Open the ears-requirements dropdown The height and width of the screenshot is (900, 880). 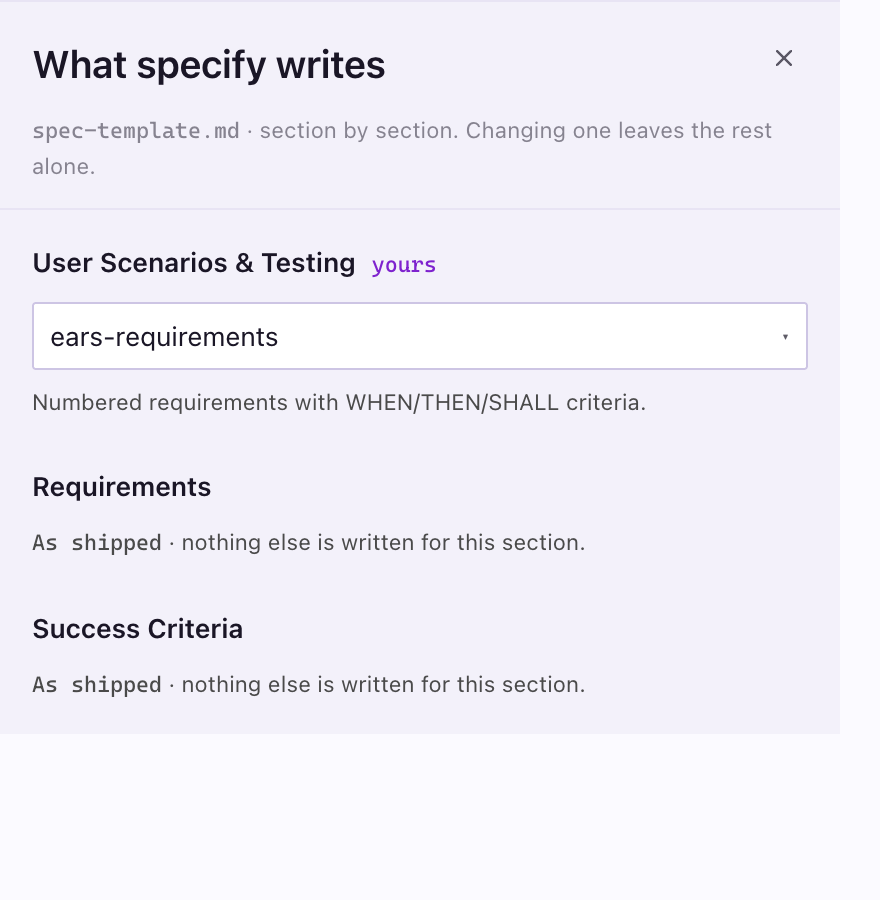(420, 336)
